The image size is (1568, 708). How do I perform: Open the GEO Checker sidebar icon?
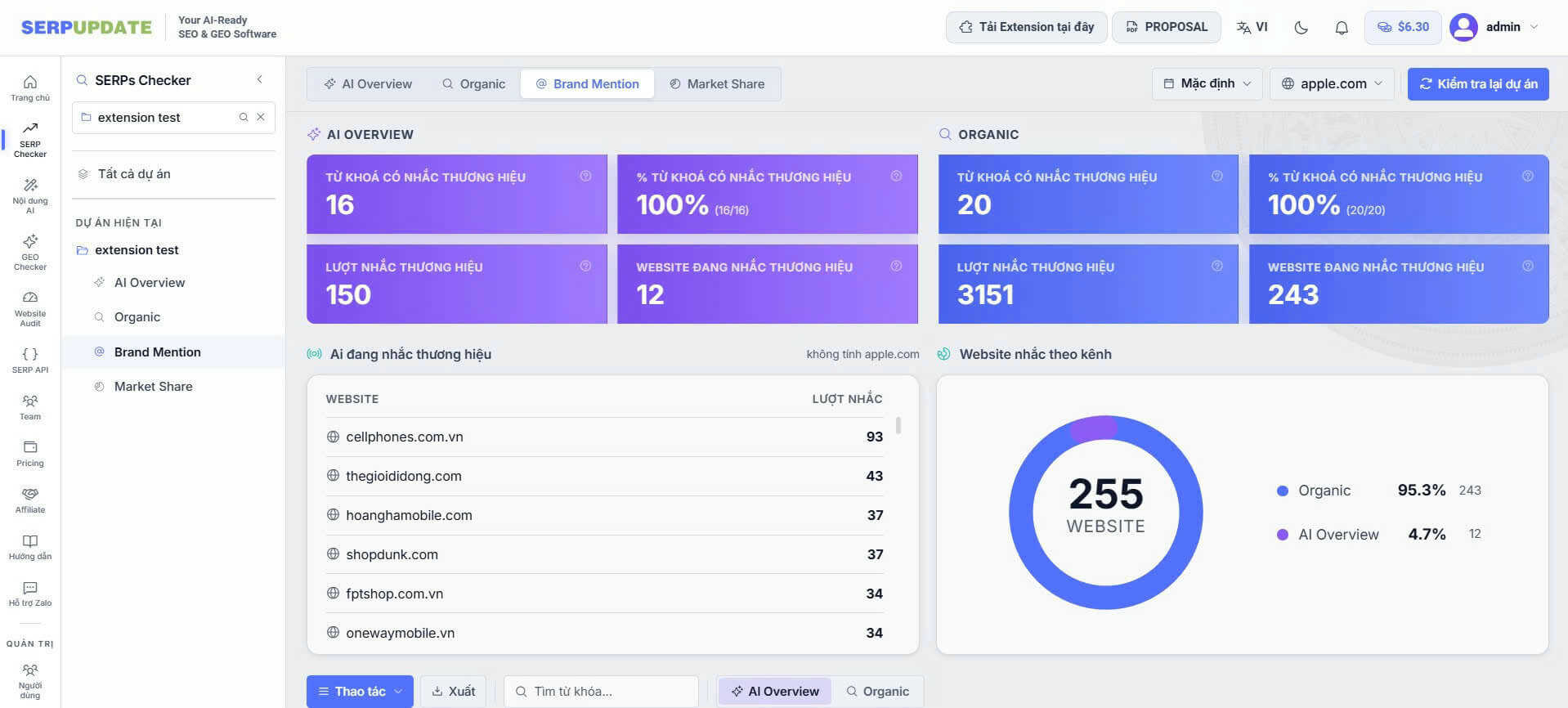point(30,252)
